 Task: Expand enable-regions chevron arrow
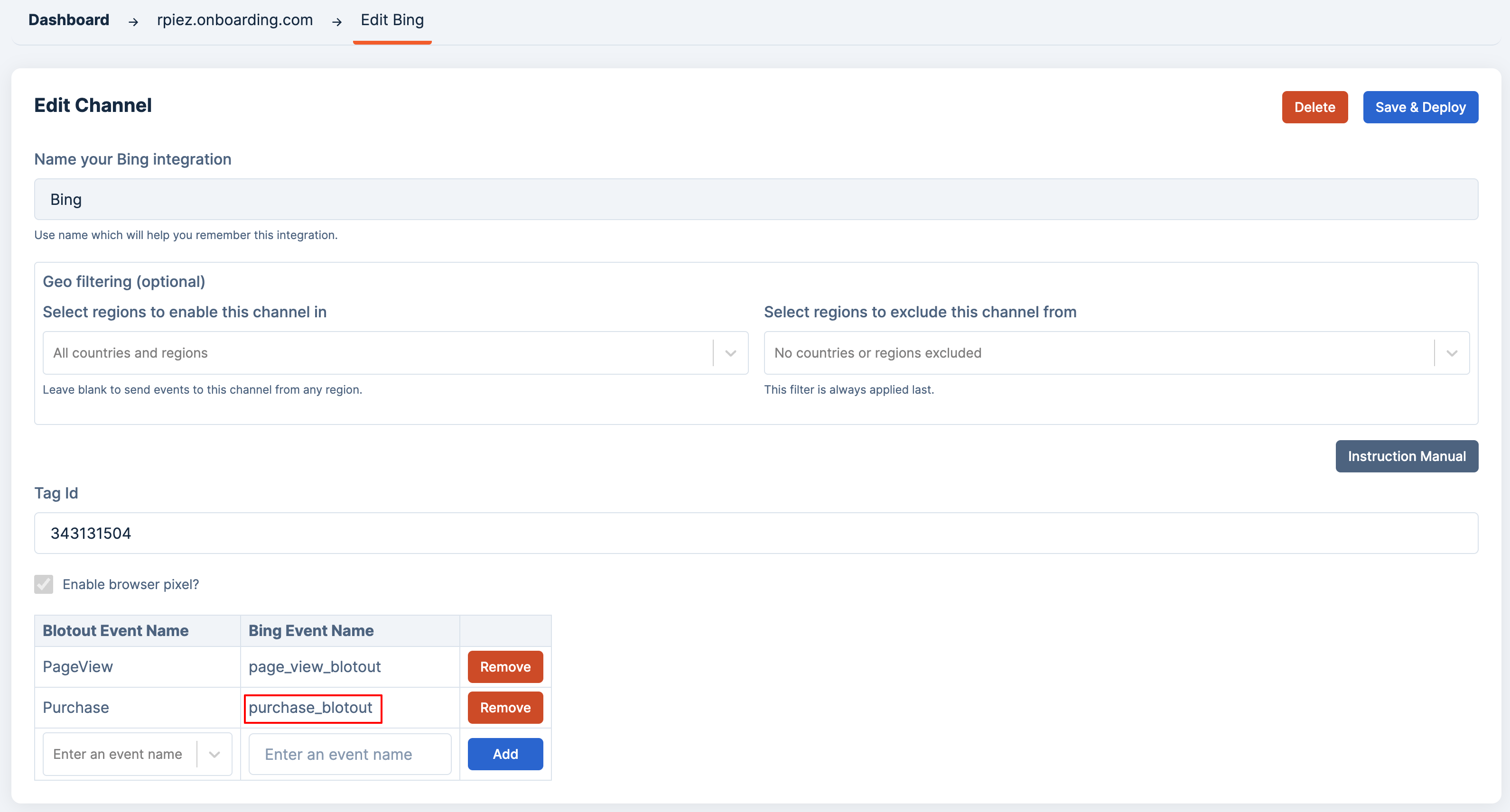[730, 353]
